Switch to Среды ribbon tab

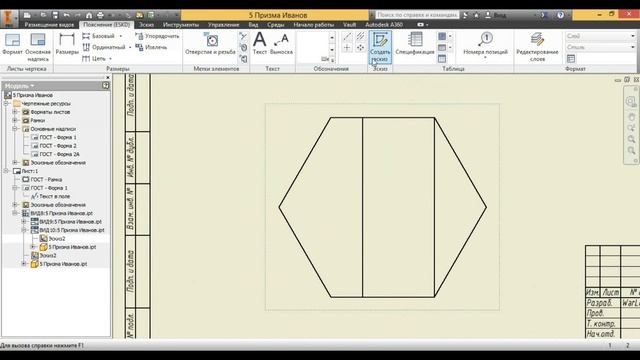[x=276, y=24]
